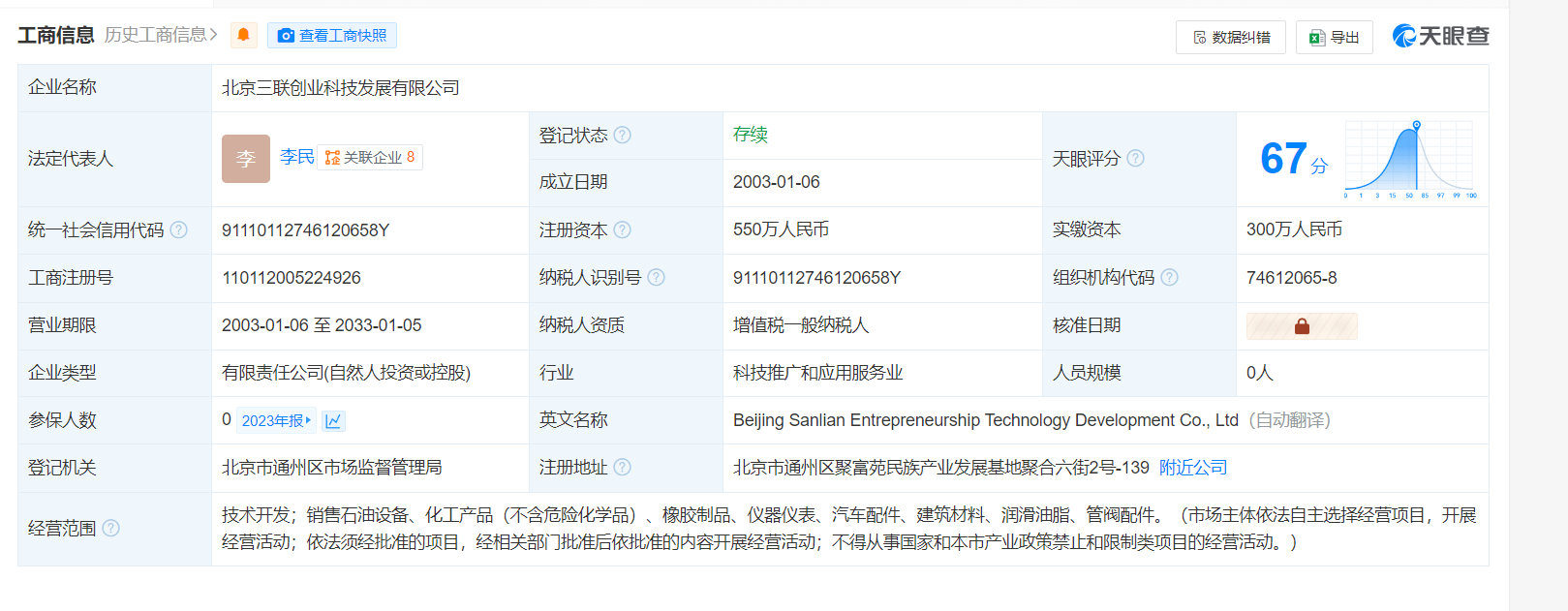1568x611 pixels.
Task: Click the help icon beside 纳税人识别号
Action: point(657,278)
